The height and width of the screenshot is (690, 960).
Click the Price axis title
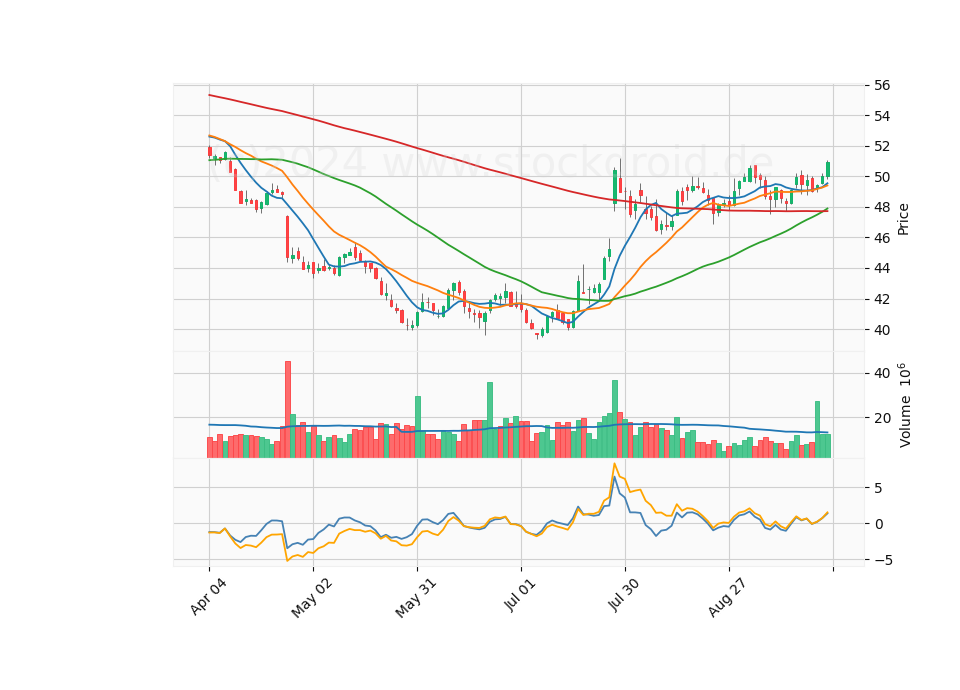click(x=903, y=219)
